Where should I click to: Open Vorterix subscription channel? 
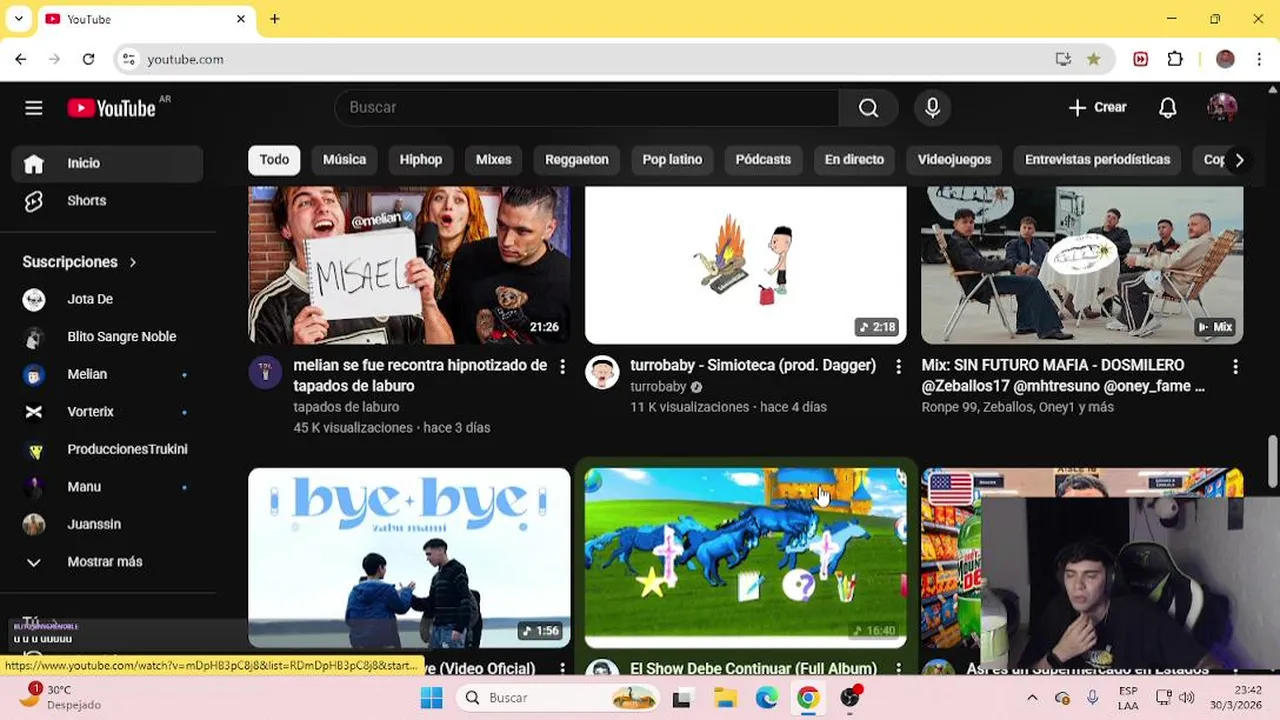(107, 412)
